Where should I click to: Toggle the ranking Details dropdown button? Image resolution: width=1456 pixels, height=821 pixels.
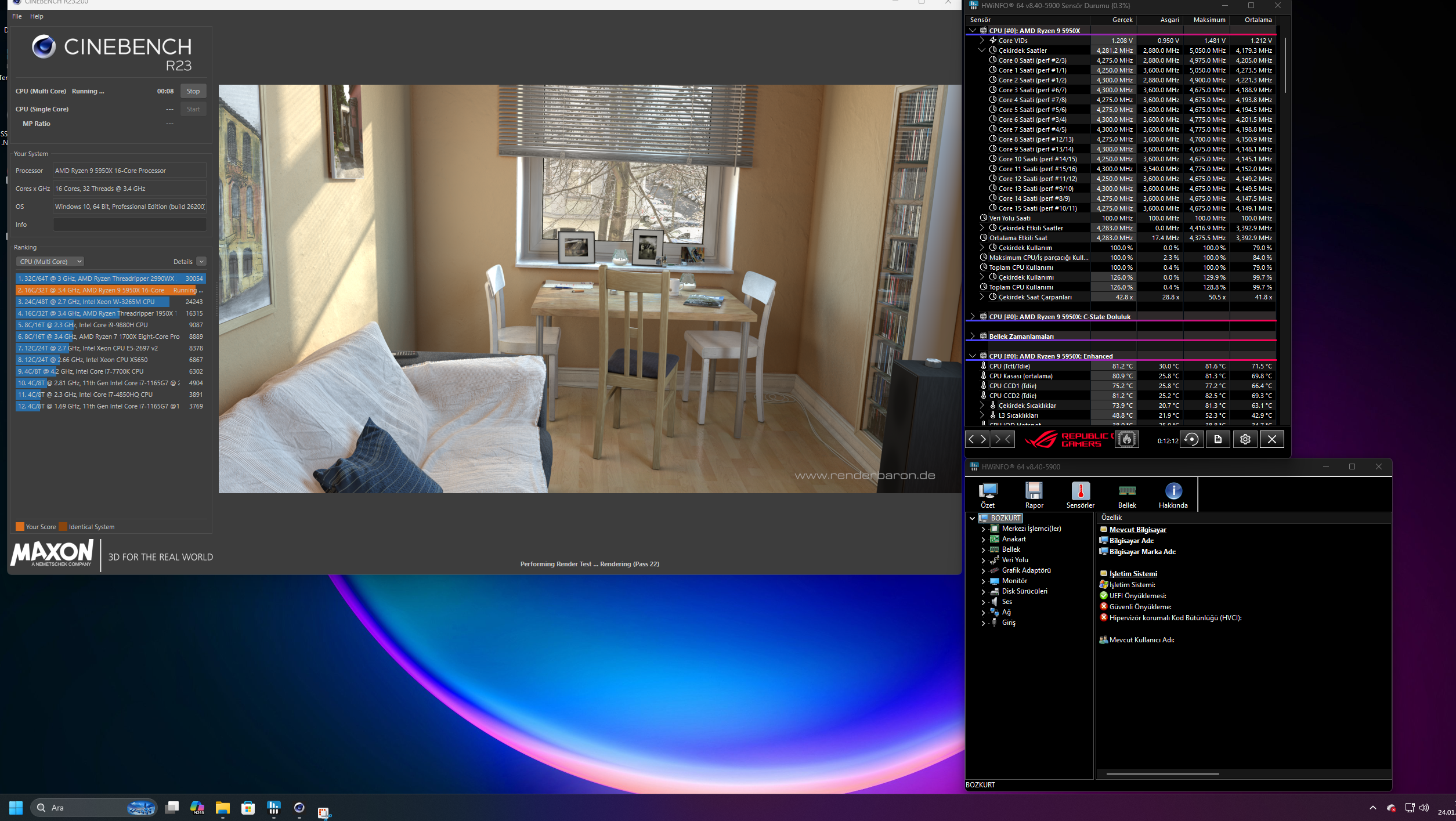(x=201, y=262)
